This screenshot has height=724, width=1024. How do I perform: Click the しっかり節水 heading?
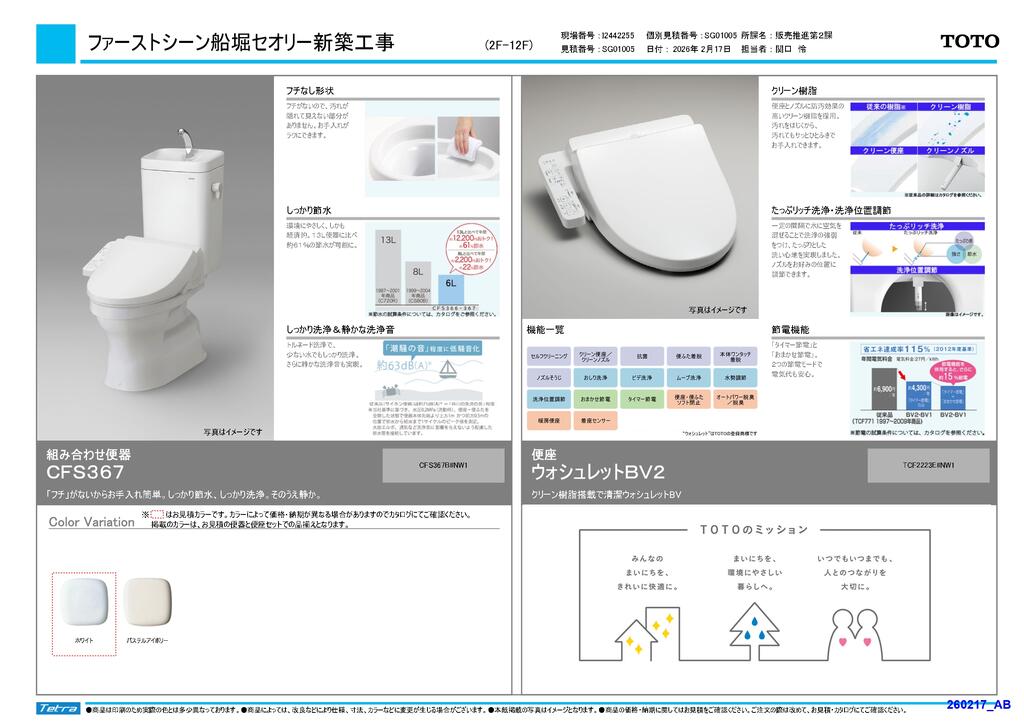coord(308,210)
